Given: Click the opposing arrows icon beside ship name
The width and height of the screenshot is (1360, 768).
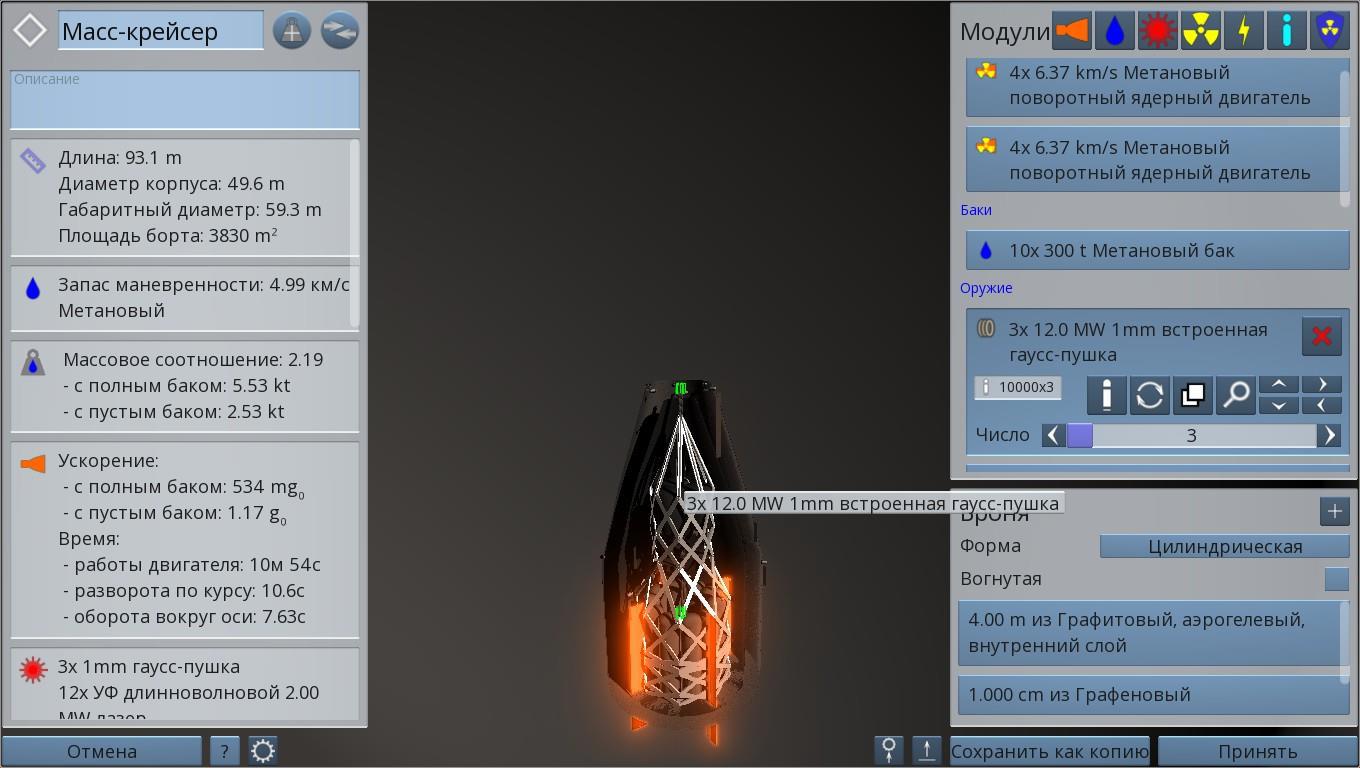Looking at the screenshot, I should click(x=340, y=31).
